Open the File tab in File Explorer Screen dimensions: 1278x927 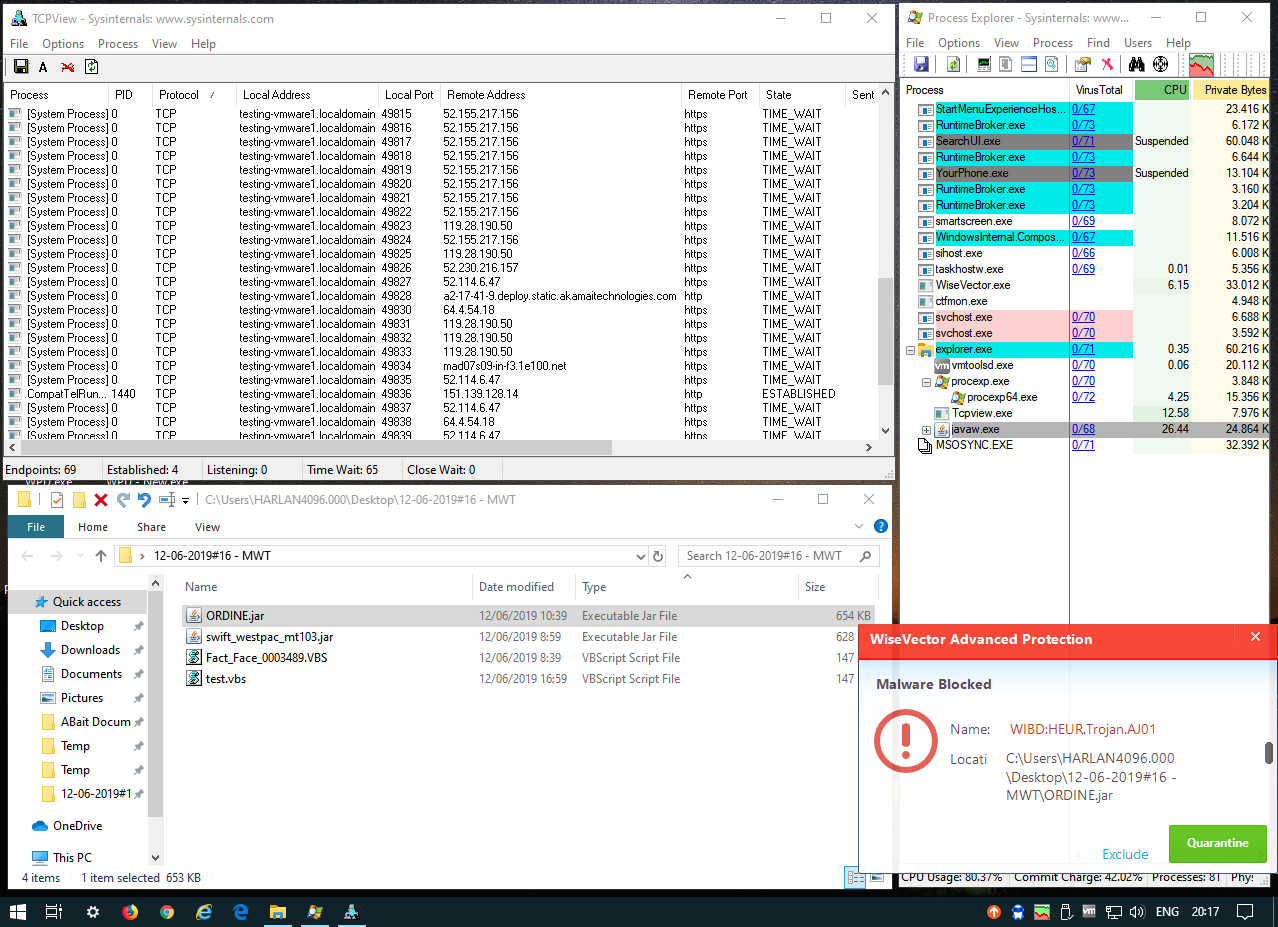coord(36,527)
